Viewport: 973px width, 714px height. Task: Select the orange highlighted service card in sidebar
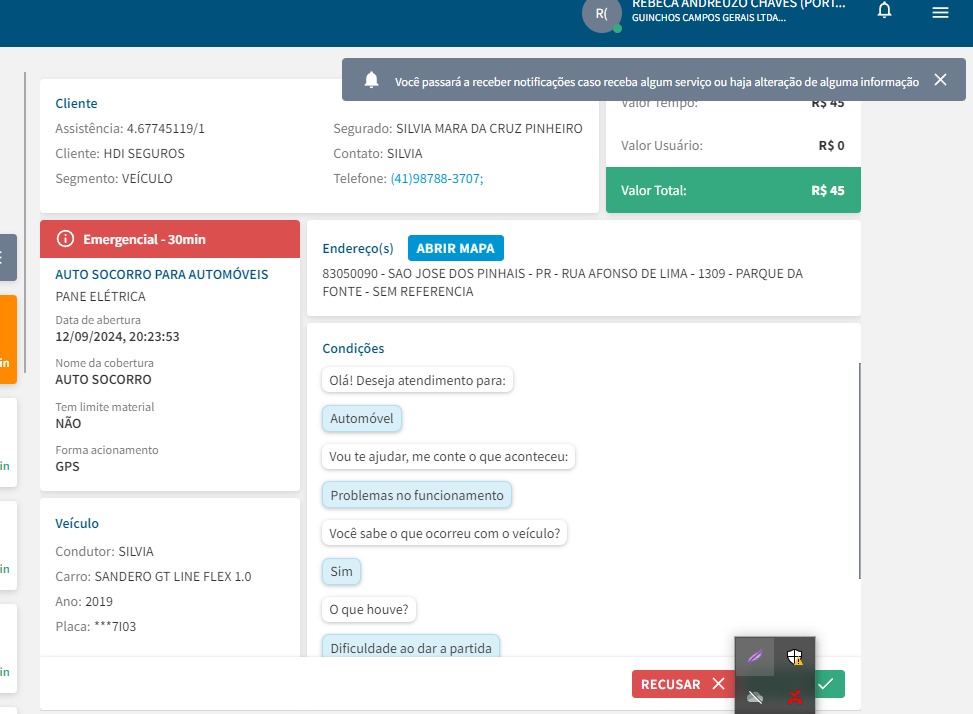coord(8,339)
